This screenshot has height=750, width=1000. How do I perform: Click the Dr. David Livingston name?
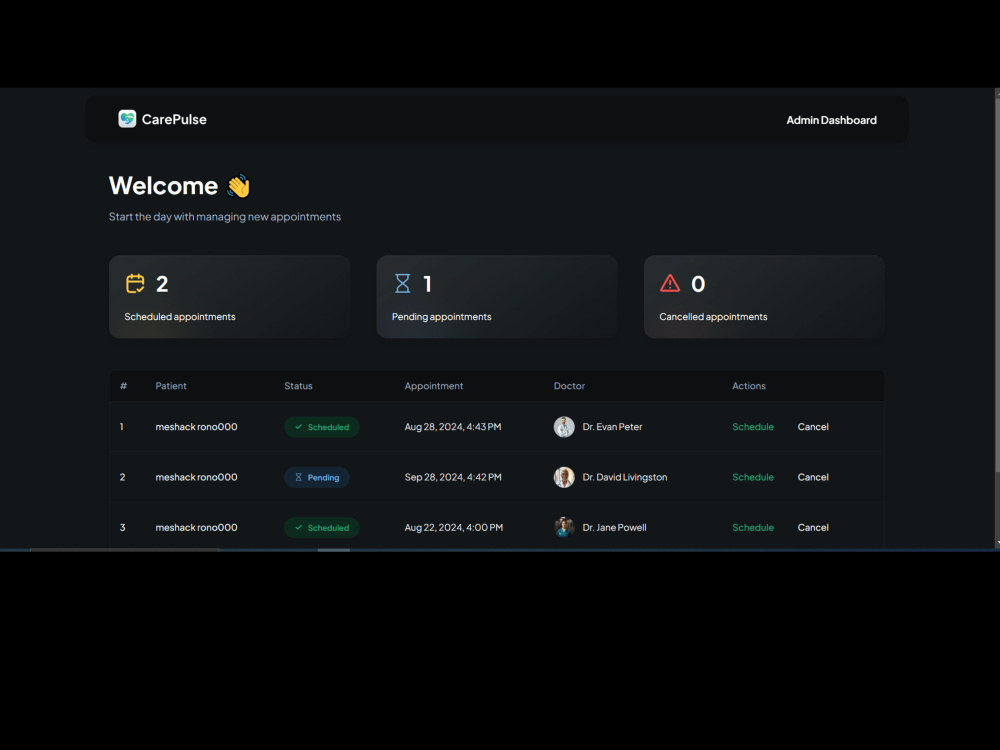pyautogui.click(x=625, y=477)
